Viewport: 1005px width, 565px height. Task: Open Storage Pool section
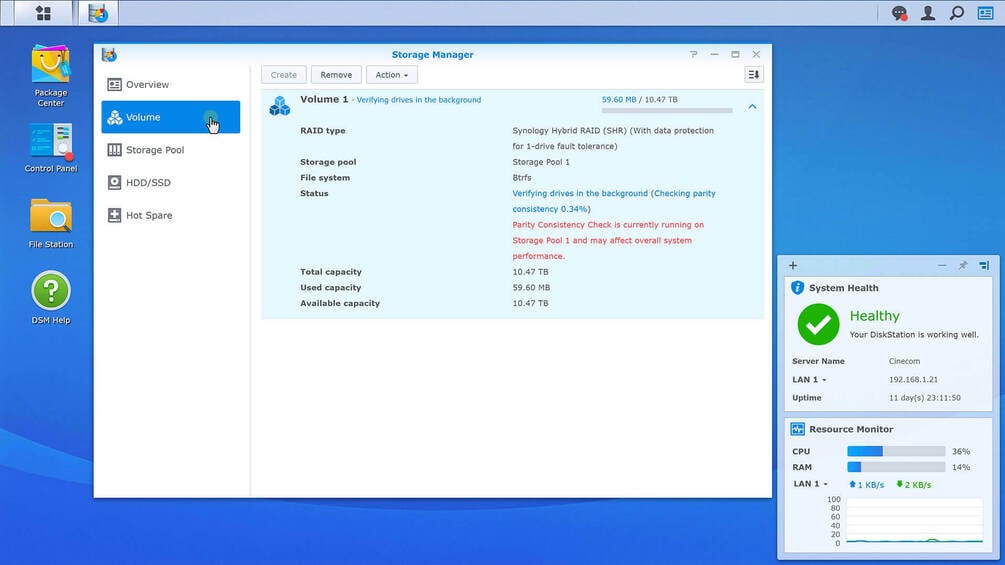(x=170, y=150)
